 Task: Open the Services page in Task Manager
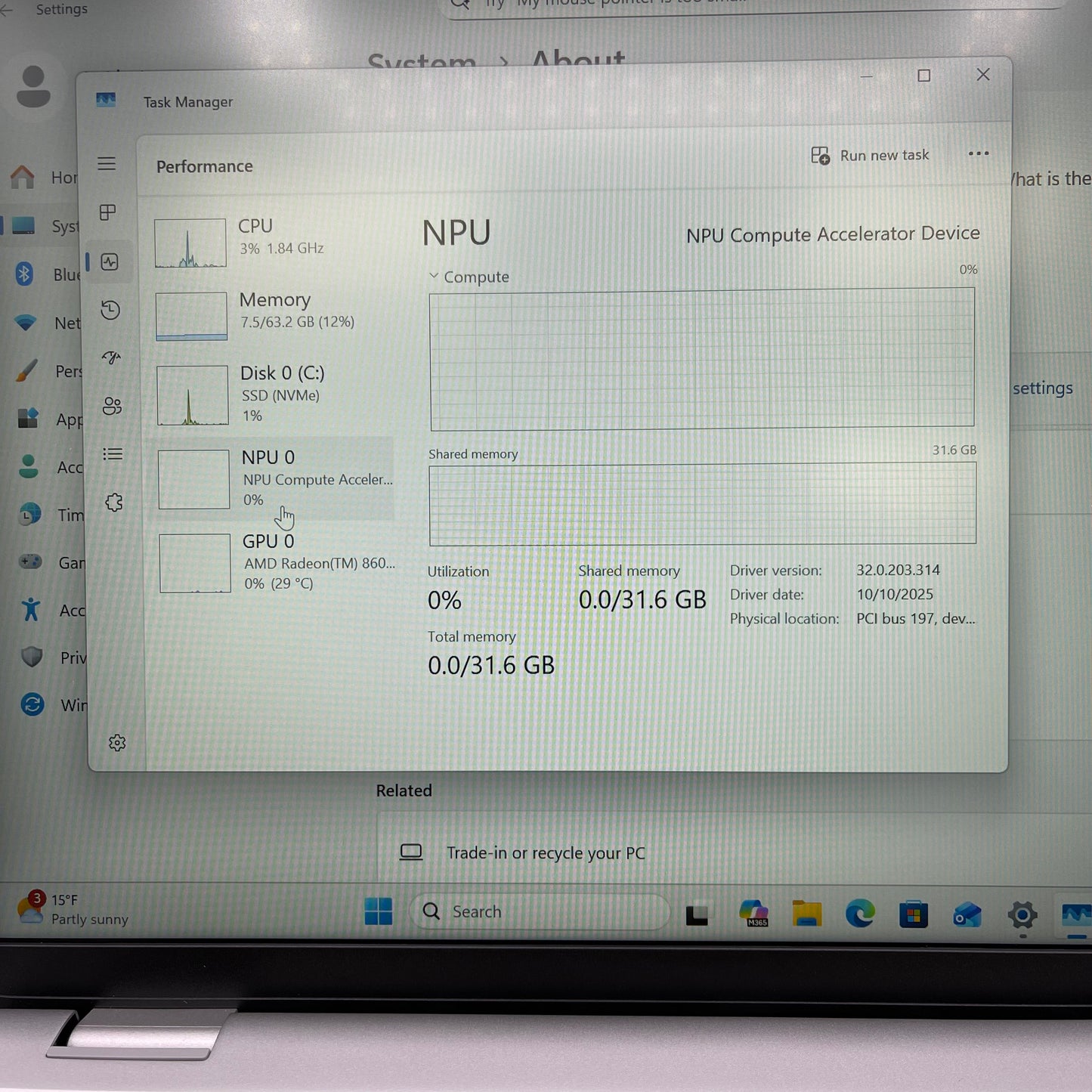point(113,502)
